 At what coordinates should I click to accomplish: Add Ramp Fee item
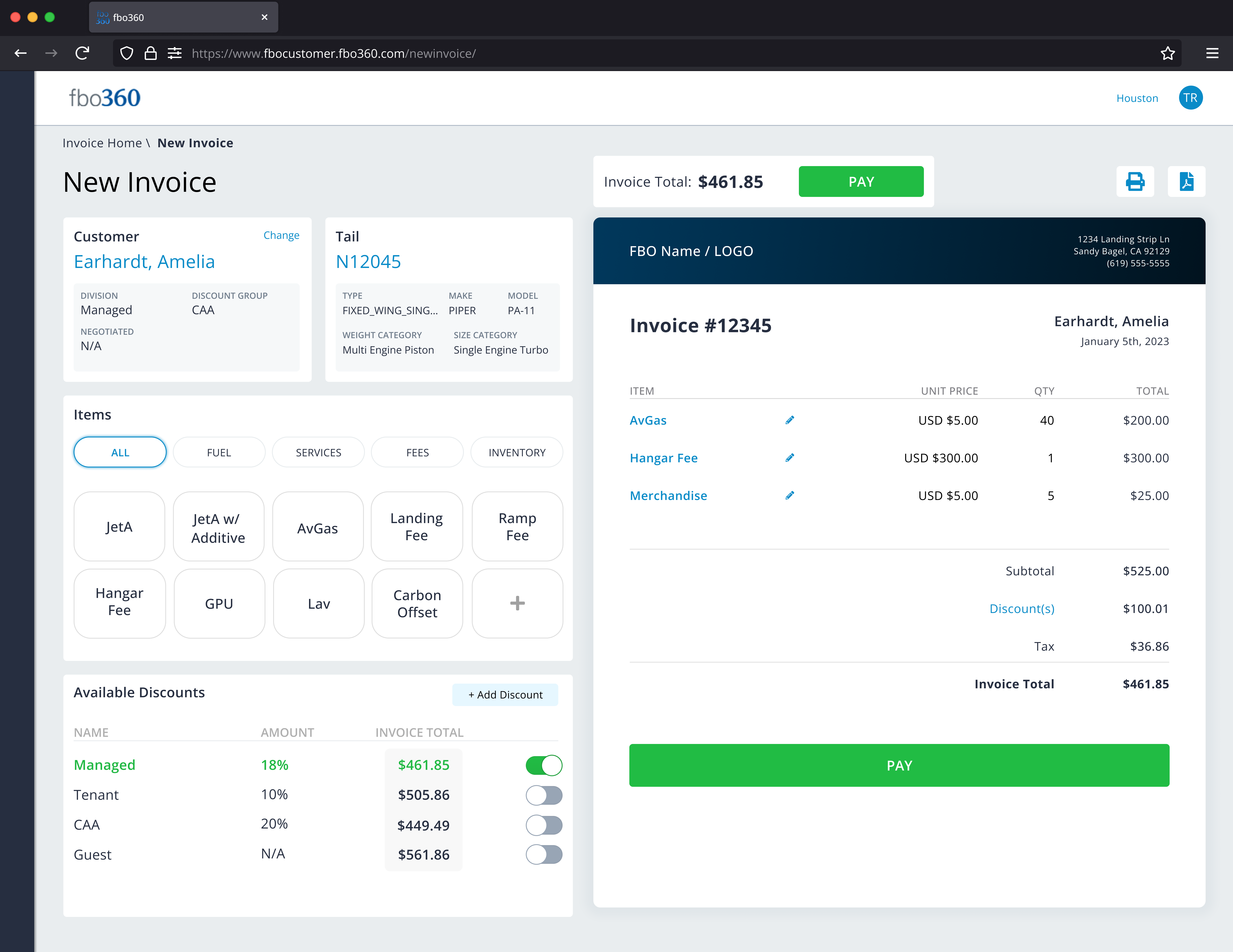[517, 527]
